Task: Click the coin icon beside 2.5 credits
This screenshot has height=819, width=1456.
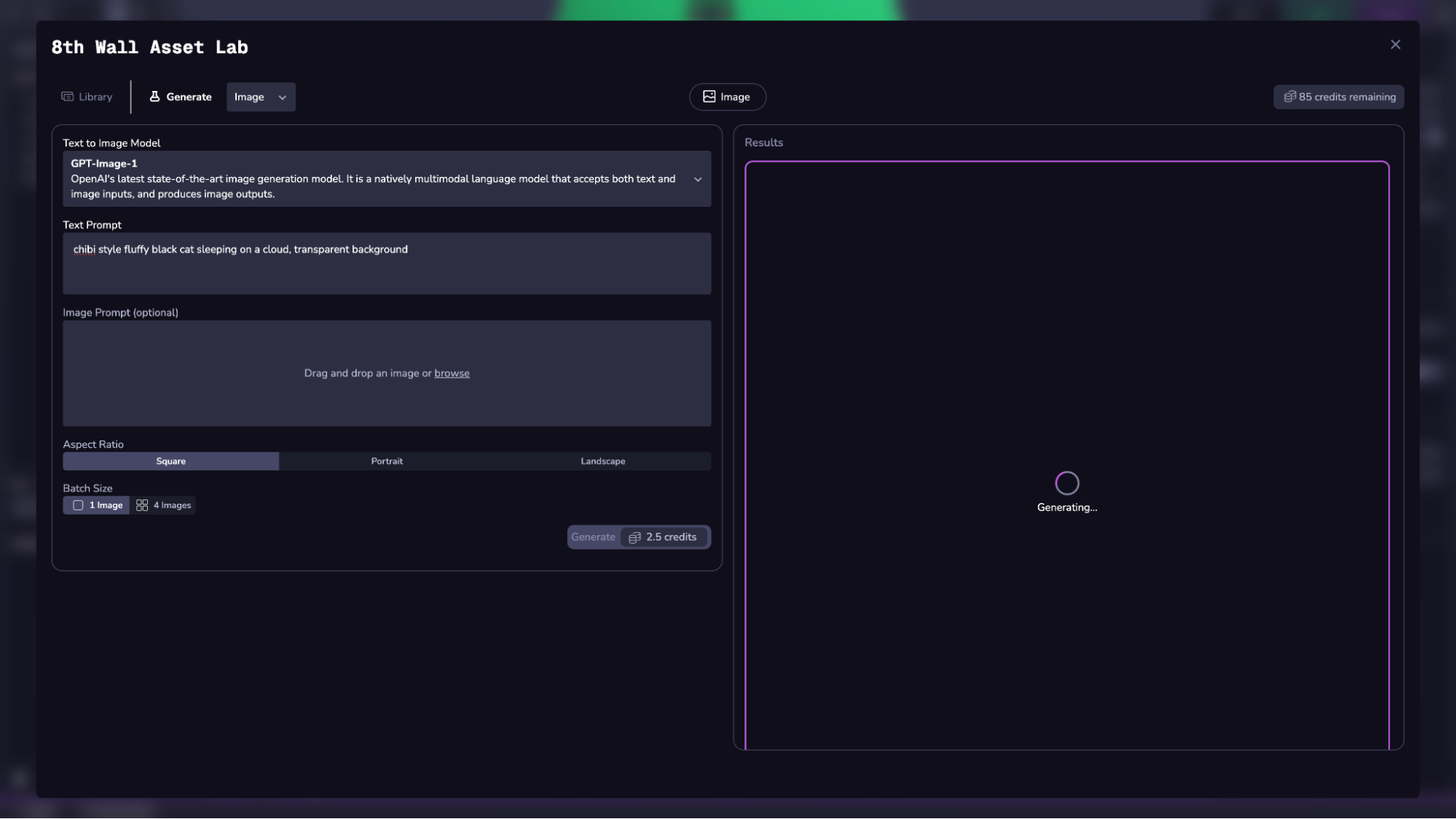Action: pos(634,537)
